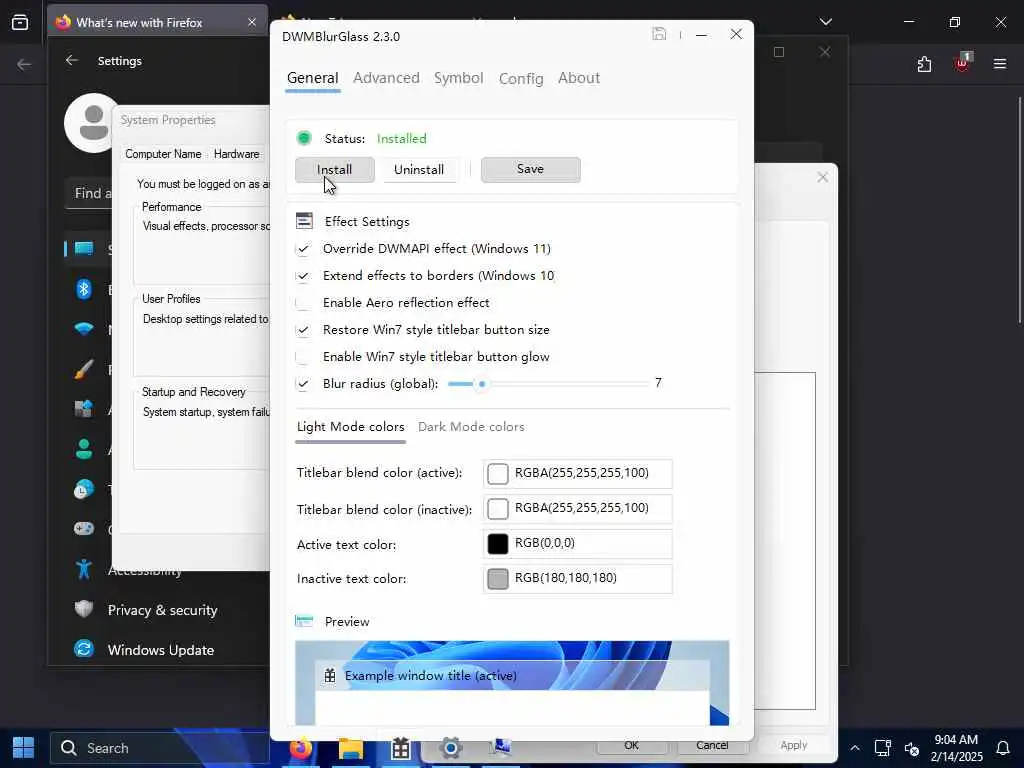Click the blur radius slider handle
1024x768 pixels.
(x=482, y=384)
